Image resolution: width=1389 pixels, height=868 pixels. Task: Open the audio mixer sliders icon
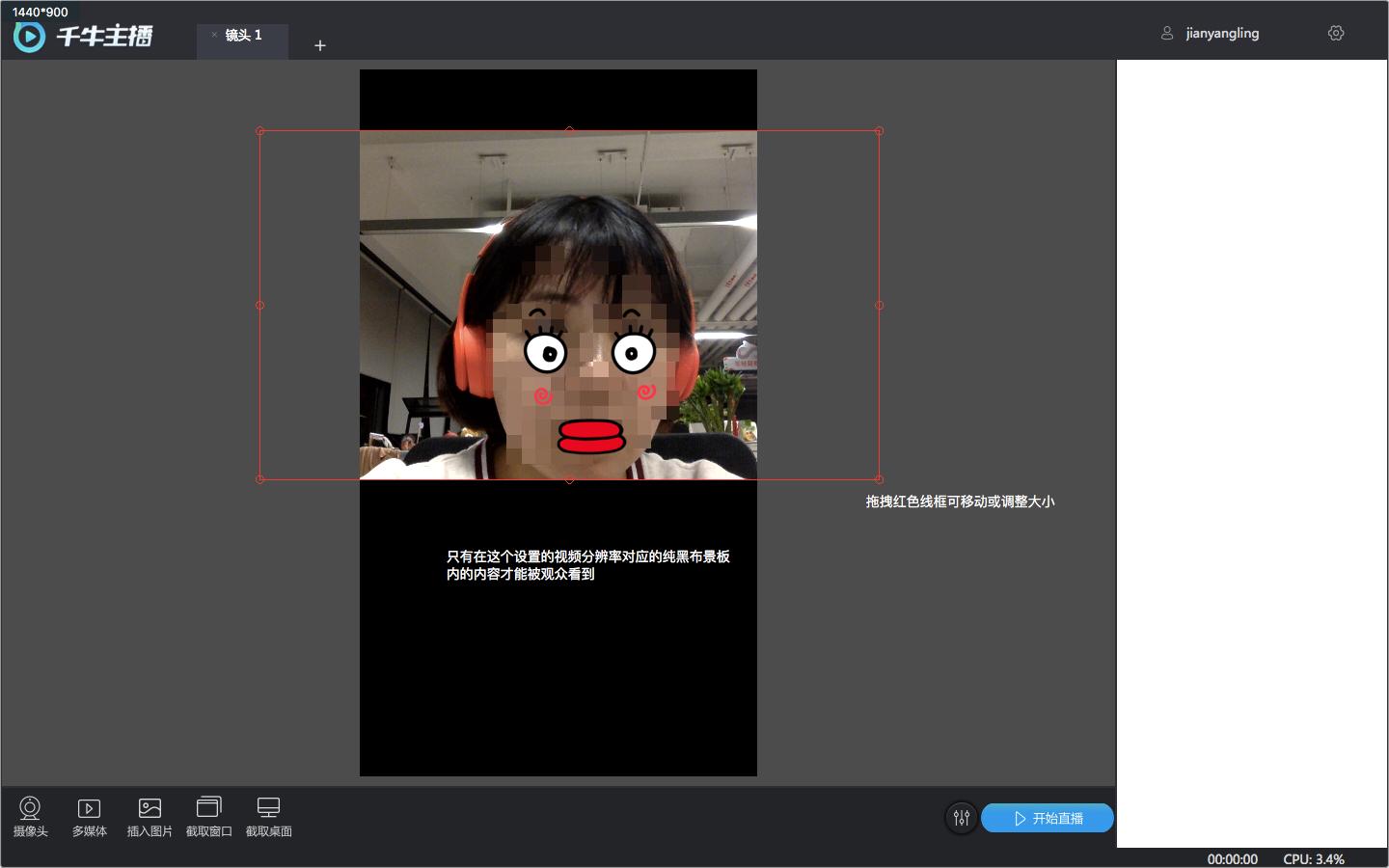coord(961,818)
